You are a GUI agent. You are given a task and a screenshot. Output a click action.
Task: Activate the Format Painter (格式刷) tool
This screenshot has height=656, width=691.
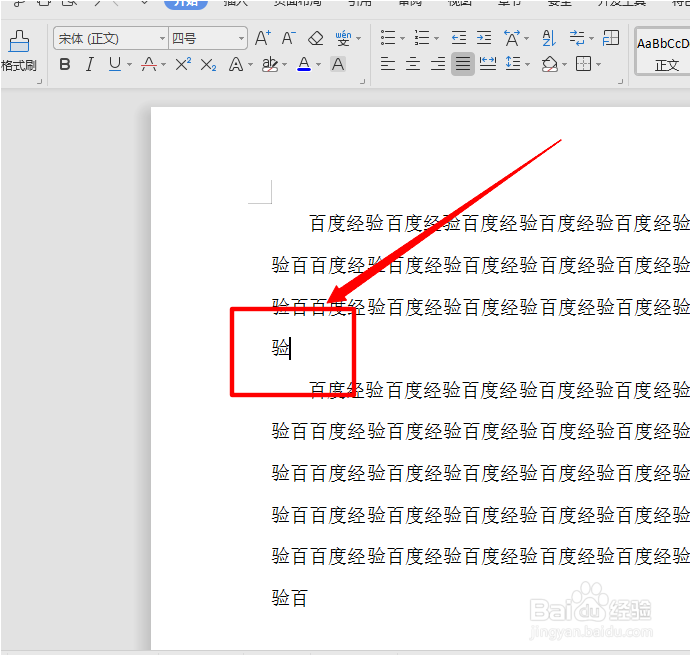[19, 51]
